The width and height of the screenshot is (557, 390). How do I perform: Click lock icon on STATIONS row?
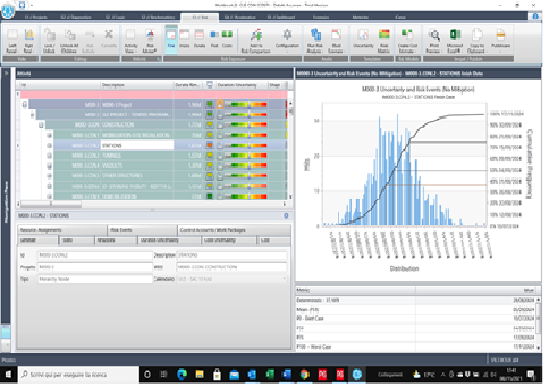(220, 145)
